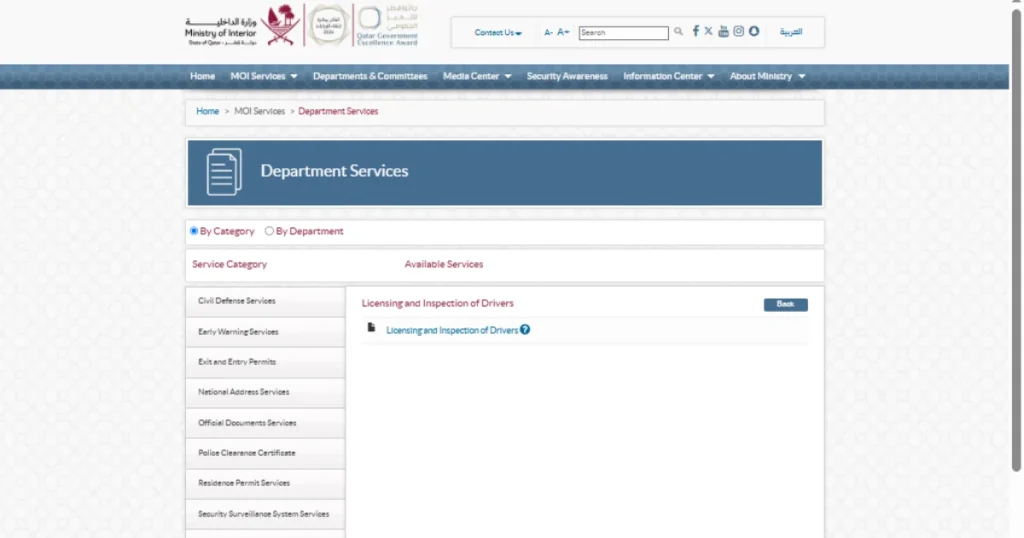
Task: Expand the About Ministry menu
Action: (x=767, y=76)
